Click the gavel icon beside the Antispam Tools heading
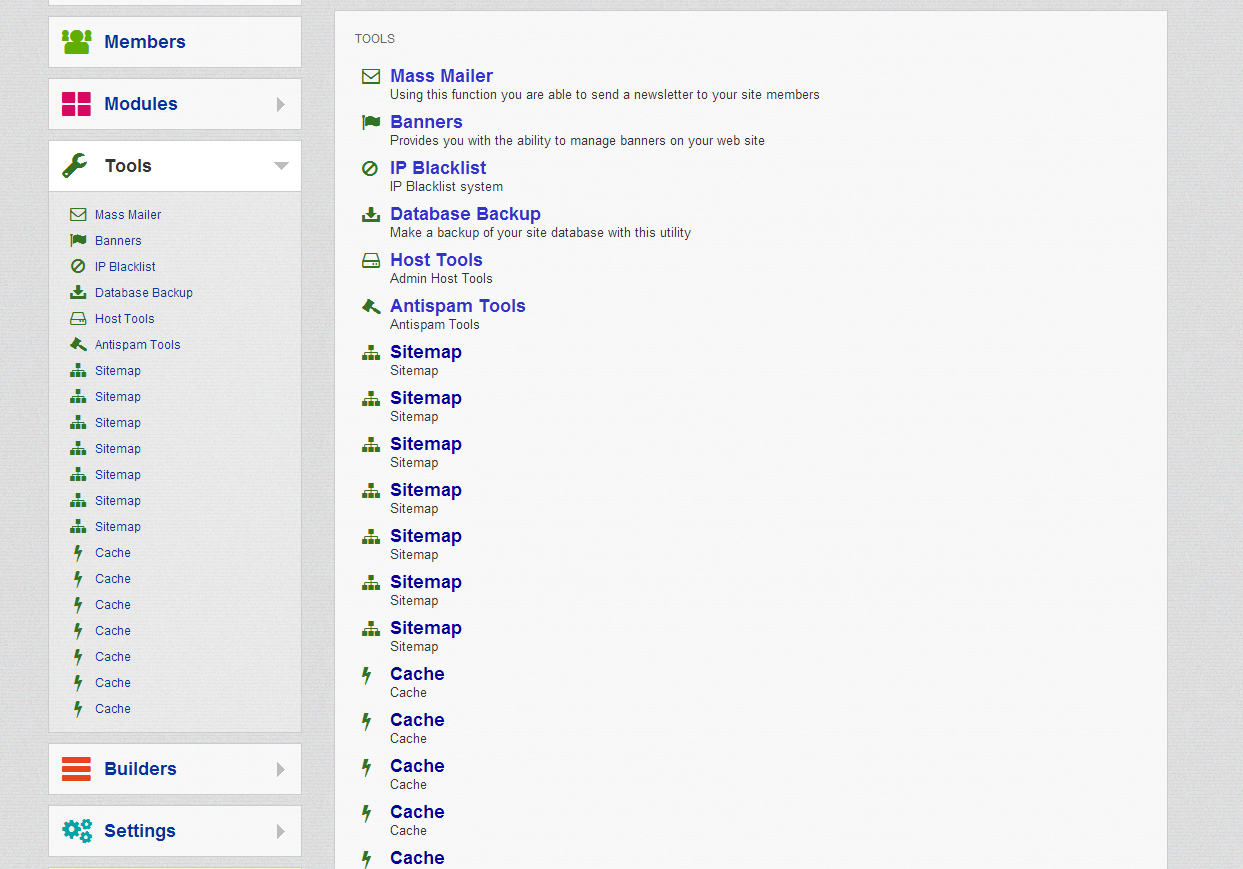The image size is (1243, 869). 371,306
